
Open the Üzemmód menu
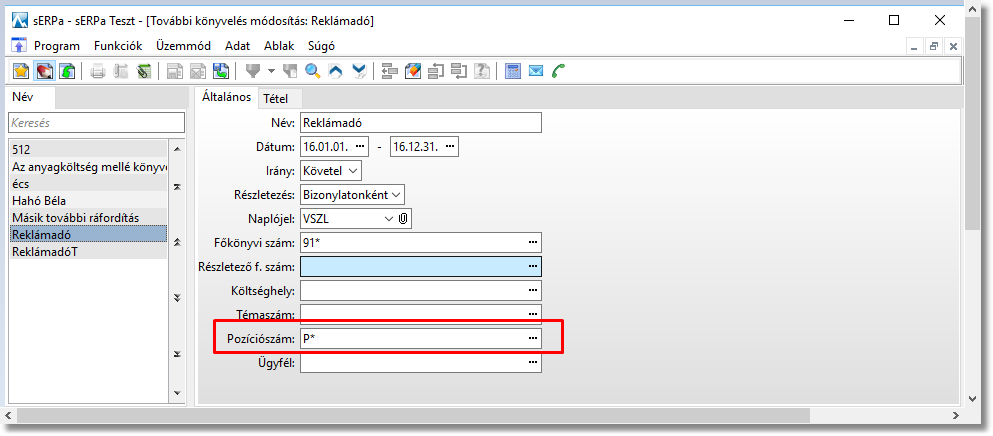(184, 46)
